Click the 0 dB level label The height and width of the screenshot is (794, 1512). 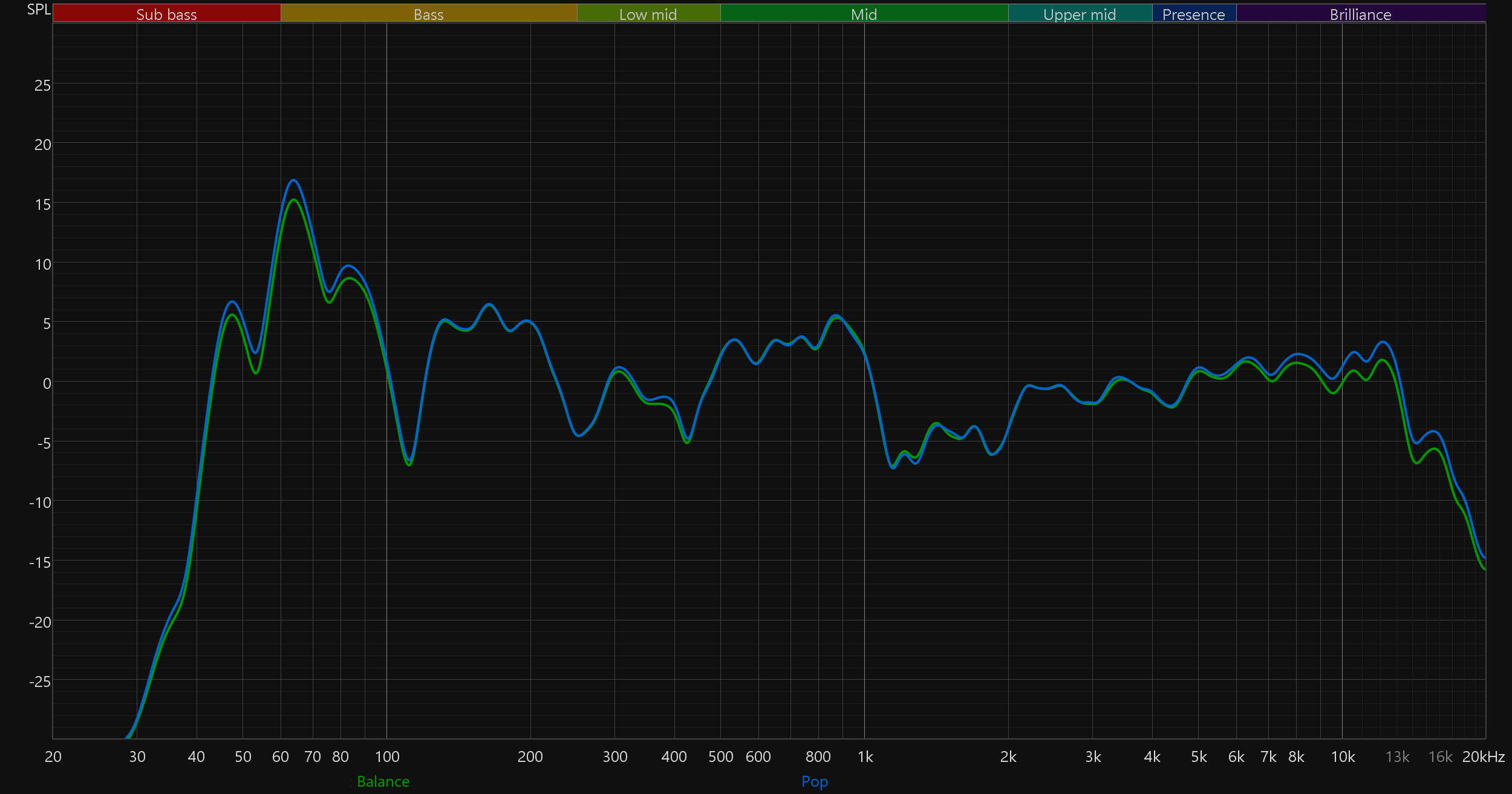[x=47, y=383]
